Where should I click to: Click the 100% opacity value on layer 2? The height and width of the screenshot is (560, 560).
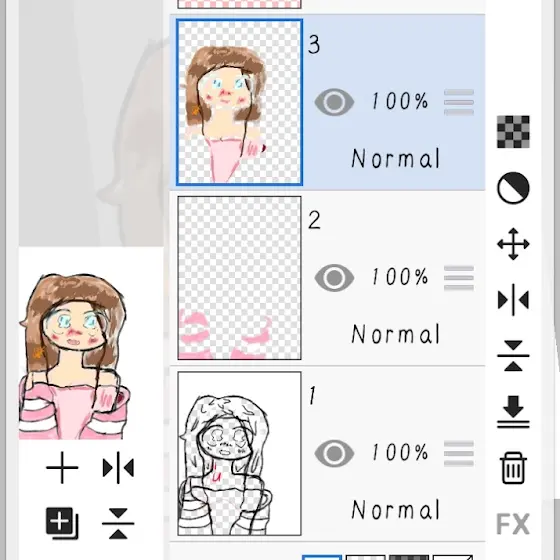(x=400, y=277)
